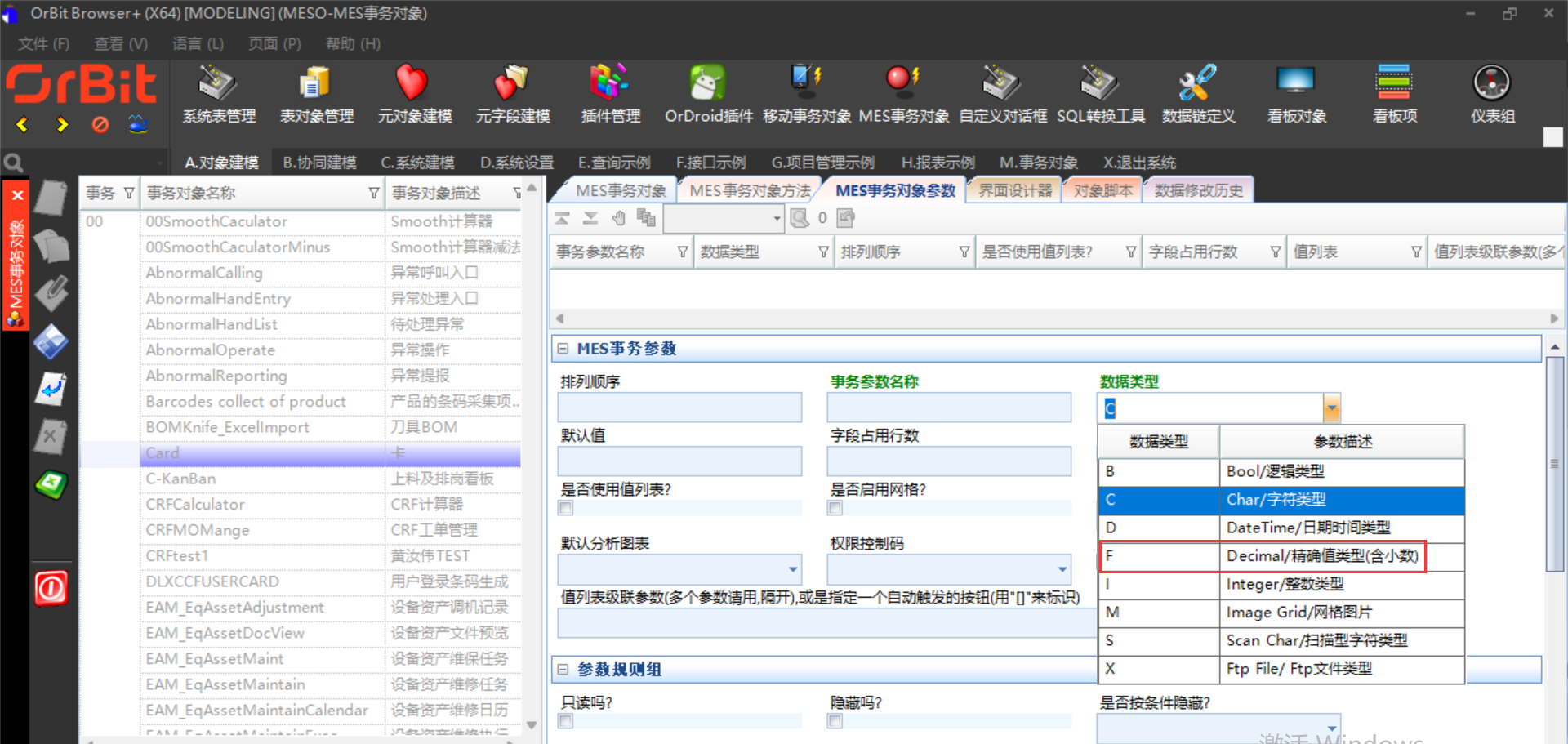Collapse MES事务参数 section
This screenshot has width=1568, height=744.
tap(563, 349)
